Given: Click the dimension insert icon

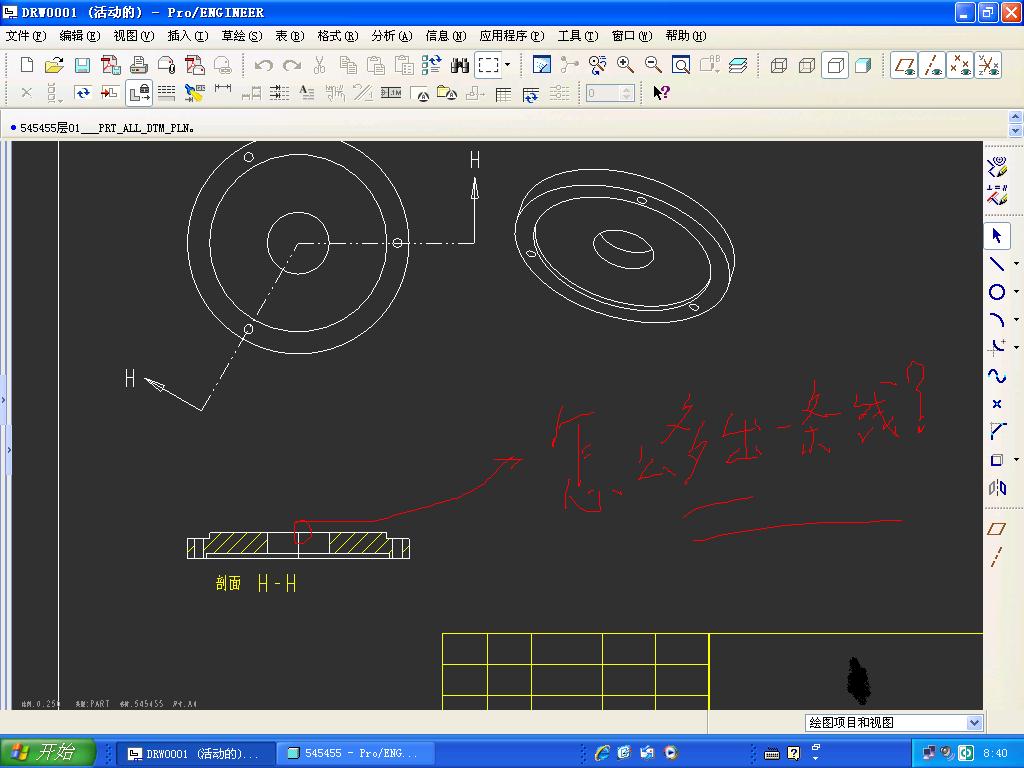Looking at the screenshot, I should [x=223, y=90].
